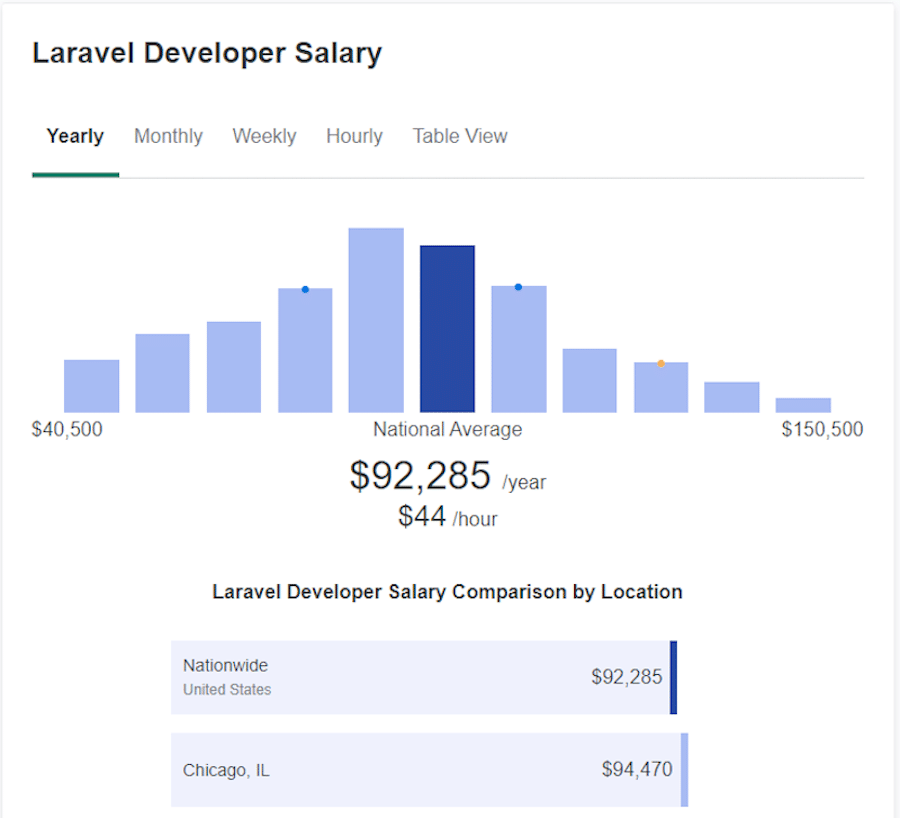Switch to the Weekly tab
900x818 pixels.
pos(264,136)
